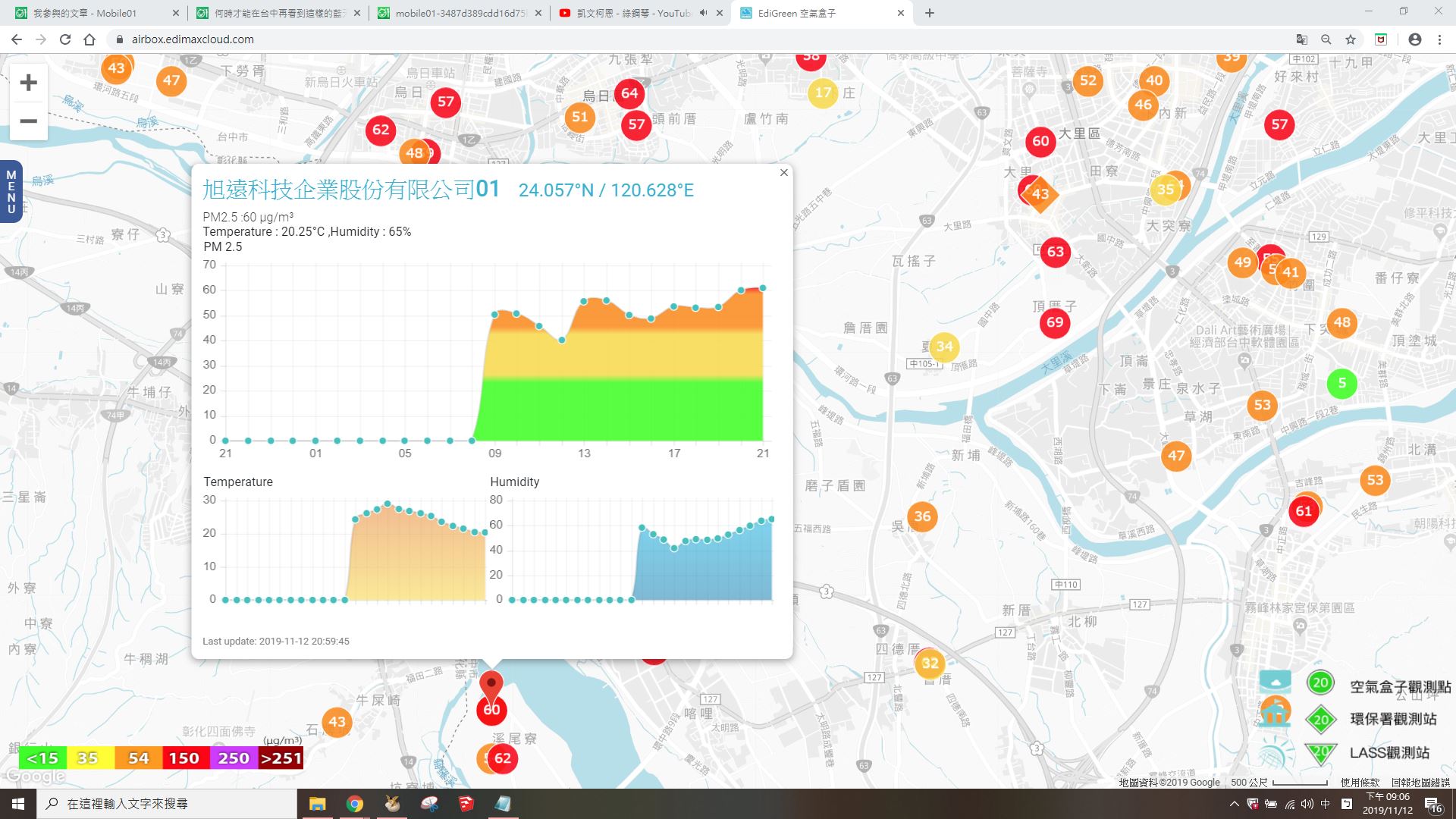Open File Explorer from the taskbar
The image size is (1456, 819).
[x=317, y=804]
